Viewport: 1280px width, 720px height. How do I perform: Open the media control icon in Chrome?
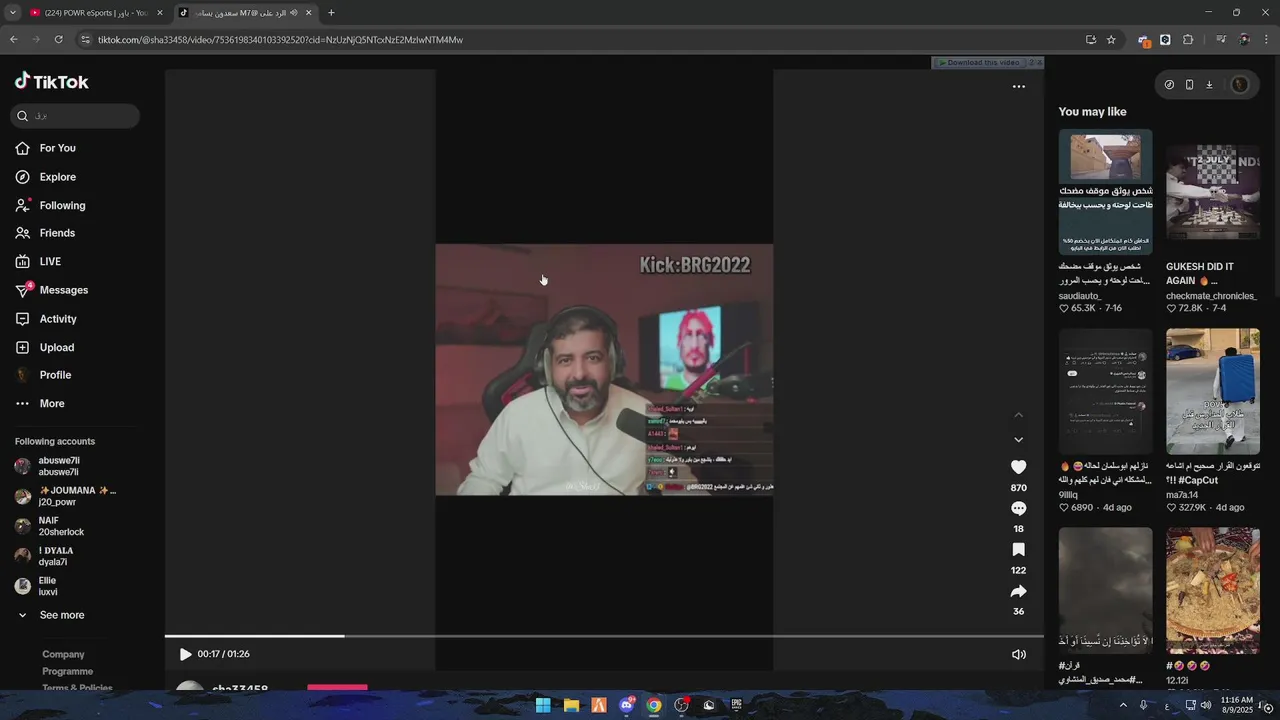point(1221,40)
